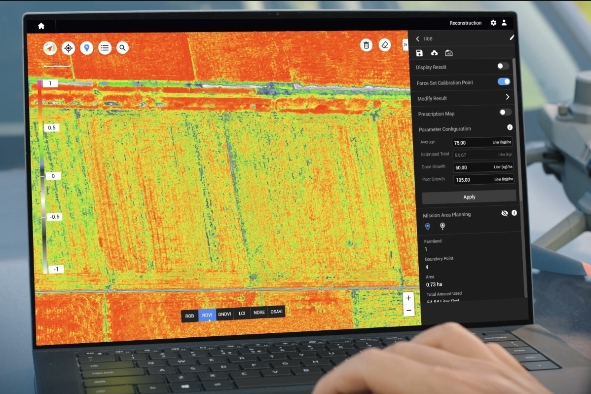Click the Total Amount Used label
Image resolution: width=591 pixels, height=394 pixels.
coord(444,294)
